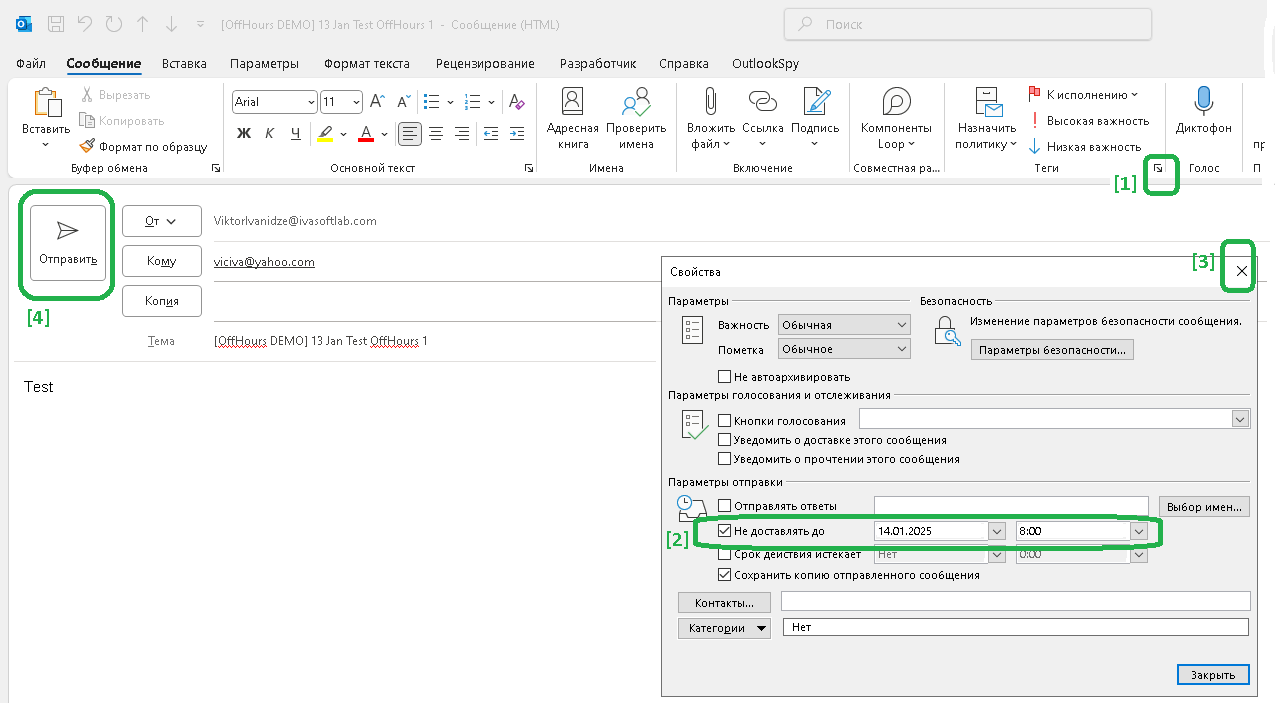Switch to the Параметры tab
This screenshot has height=703, width=1275.
tap(264, 64)
